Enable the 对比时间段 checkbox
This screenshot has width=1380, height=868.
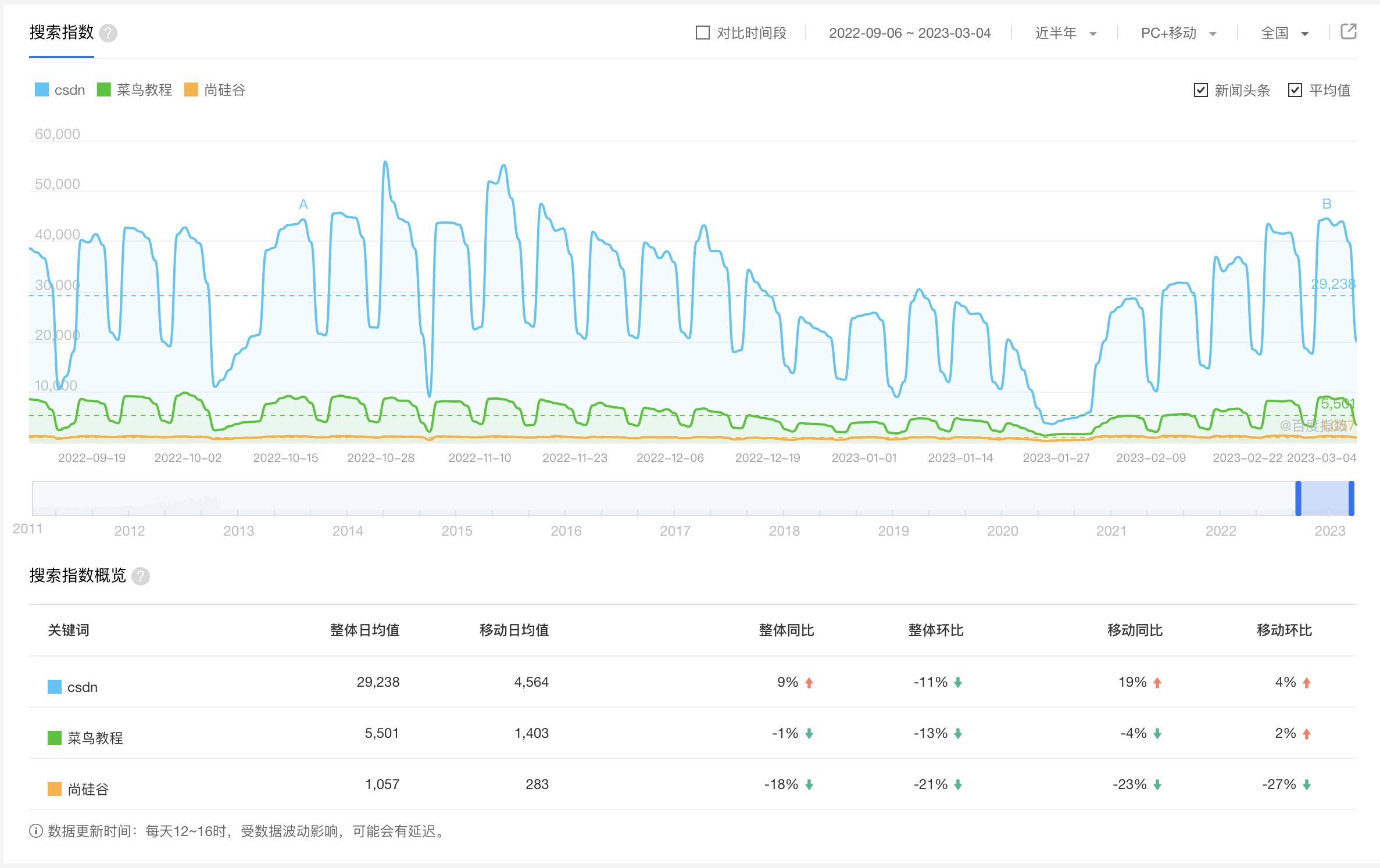(x=703, y=33)
